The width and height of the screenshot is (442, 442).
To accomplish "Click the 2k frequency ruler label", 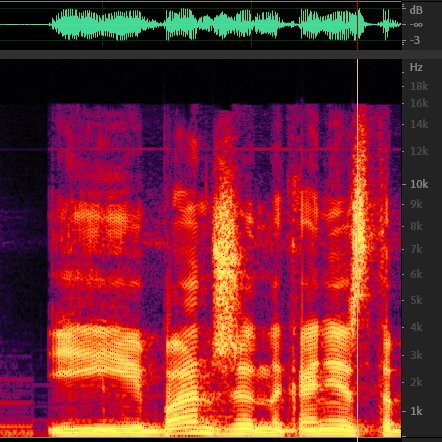I will pos(416,382).
